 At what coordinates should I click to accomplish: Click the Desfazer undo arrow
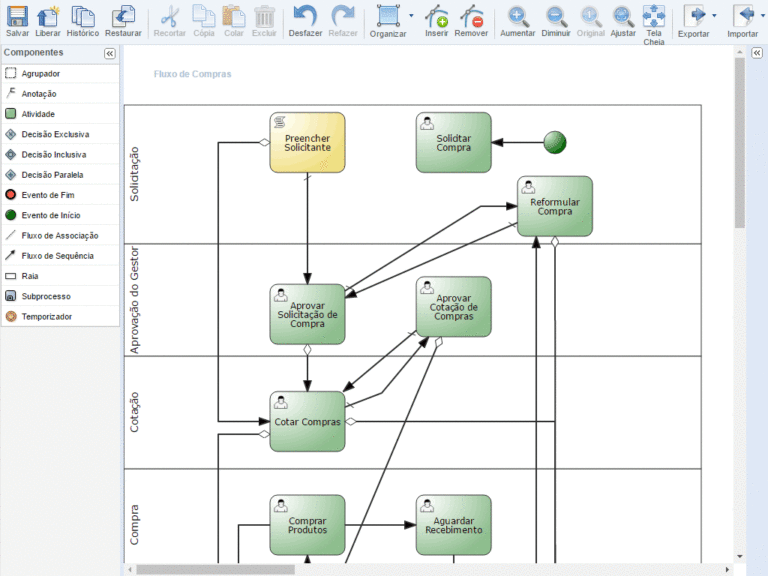pos(305,16)
